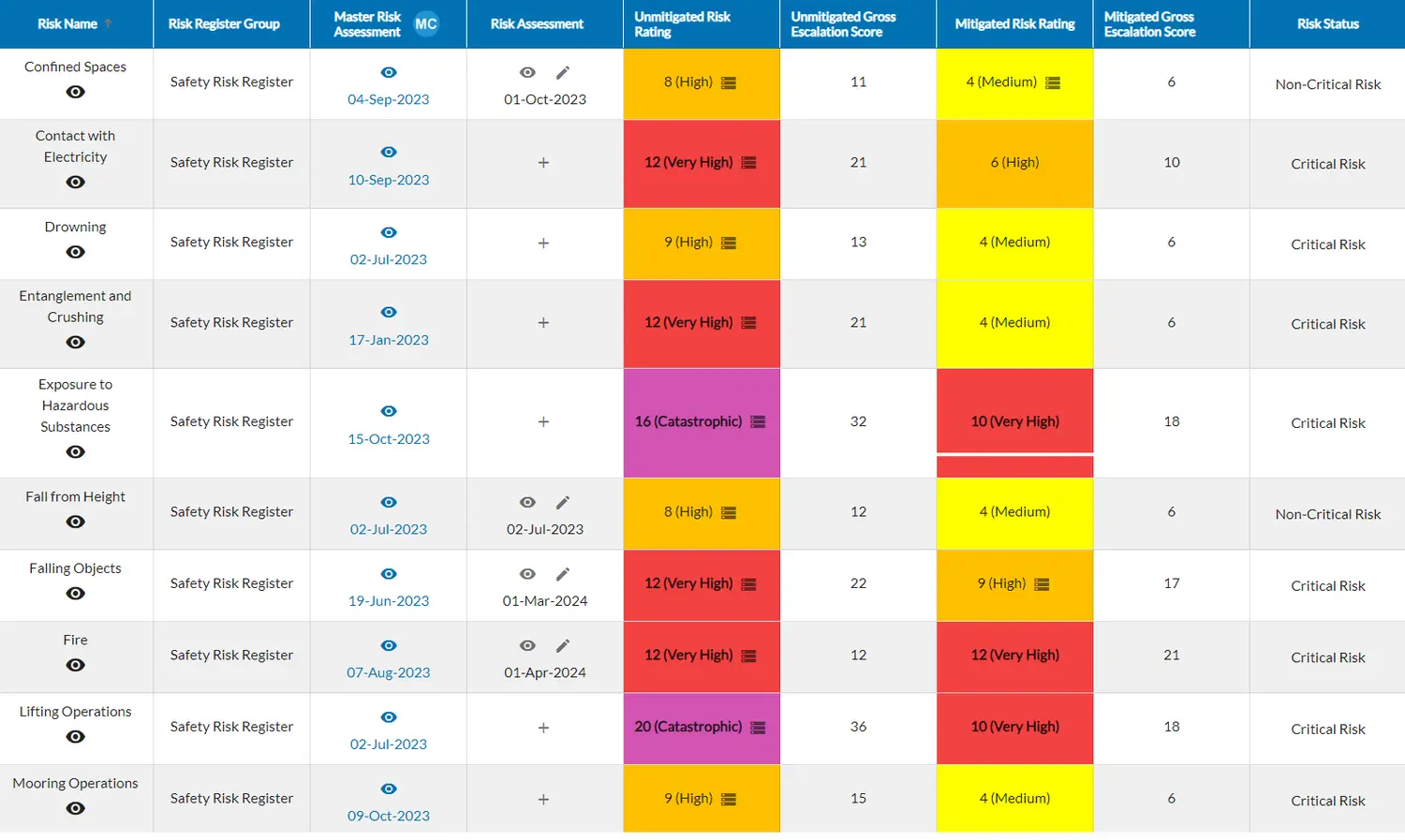Screen dimensions: 1405x840
Task: Open the list icon beside Fire unmitigated rating
Action: point(748,656)
